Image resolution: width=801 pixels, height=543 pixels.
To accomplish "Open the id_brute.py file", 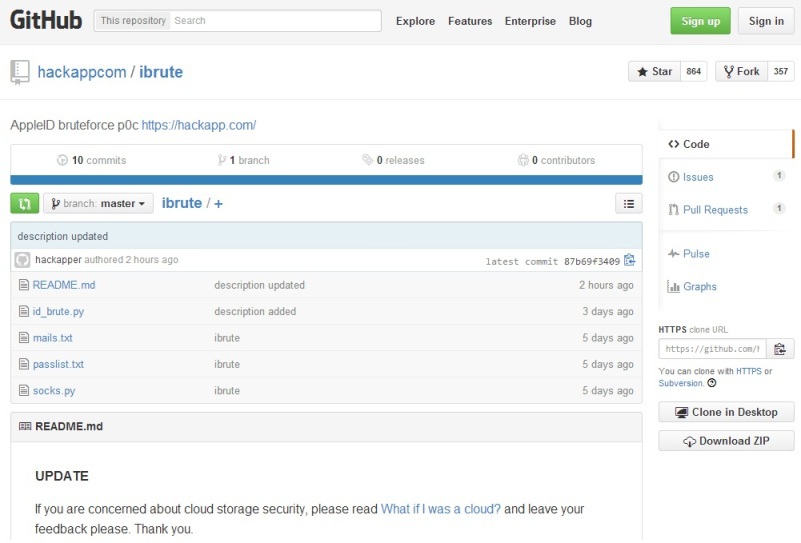I will [x=58, y=312].
